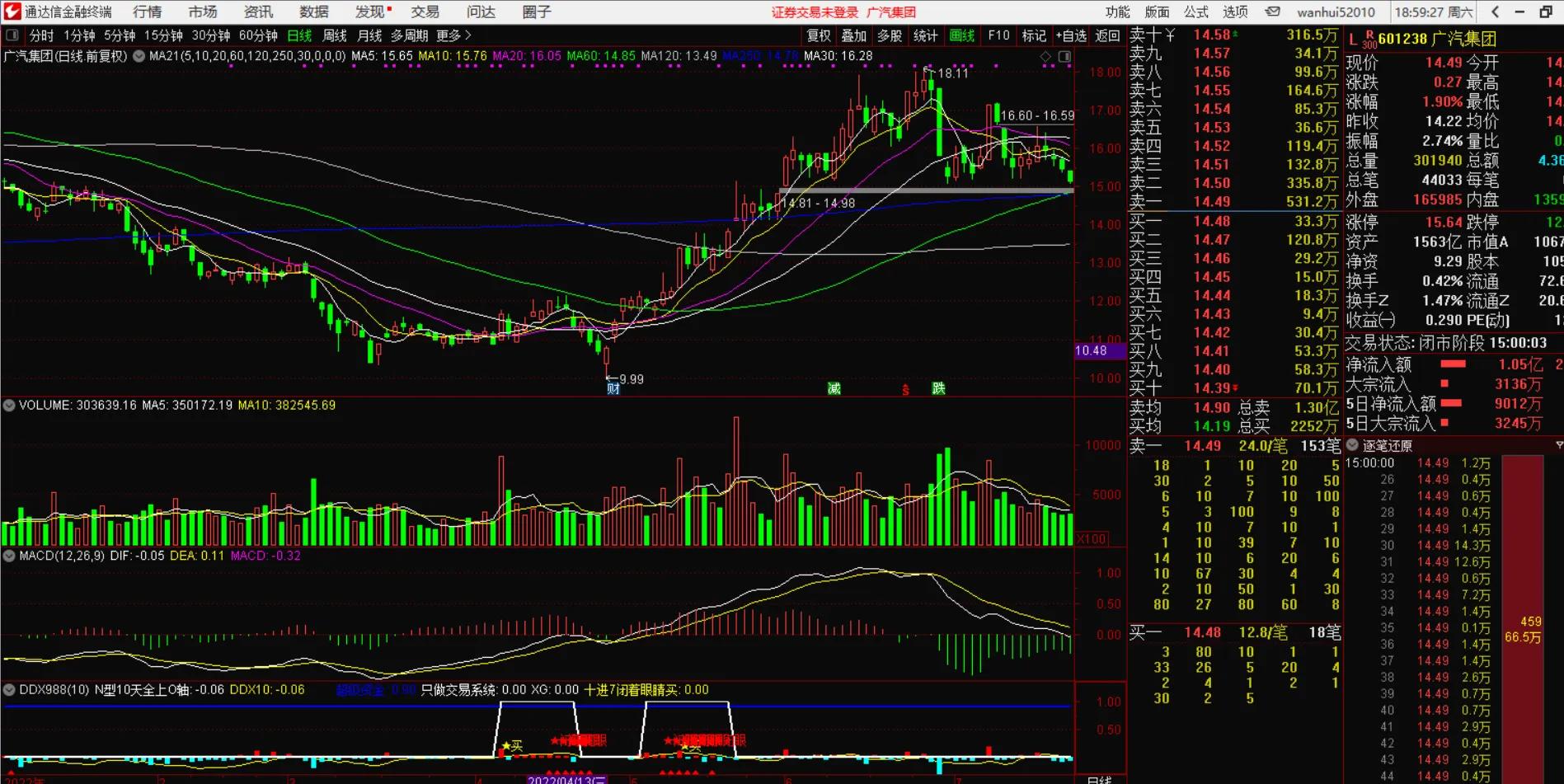Viewport: 1564px width, 784px height.
Task: Open the 公式 menu
Action: click(x=1196, y=12)
